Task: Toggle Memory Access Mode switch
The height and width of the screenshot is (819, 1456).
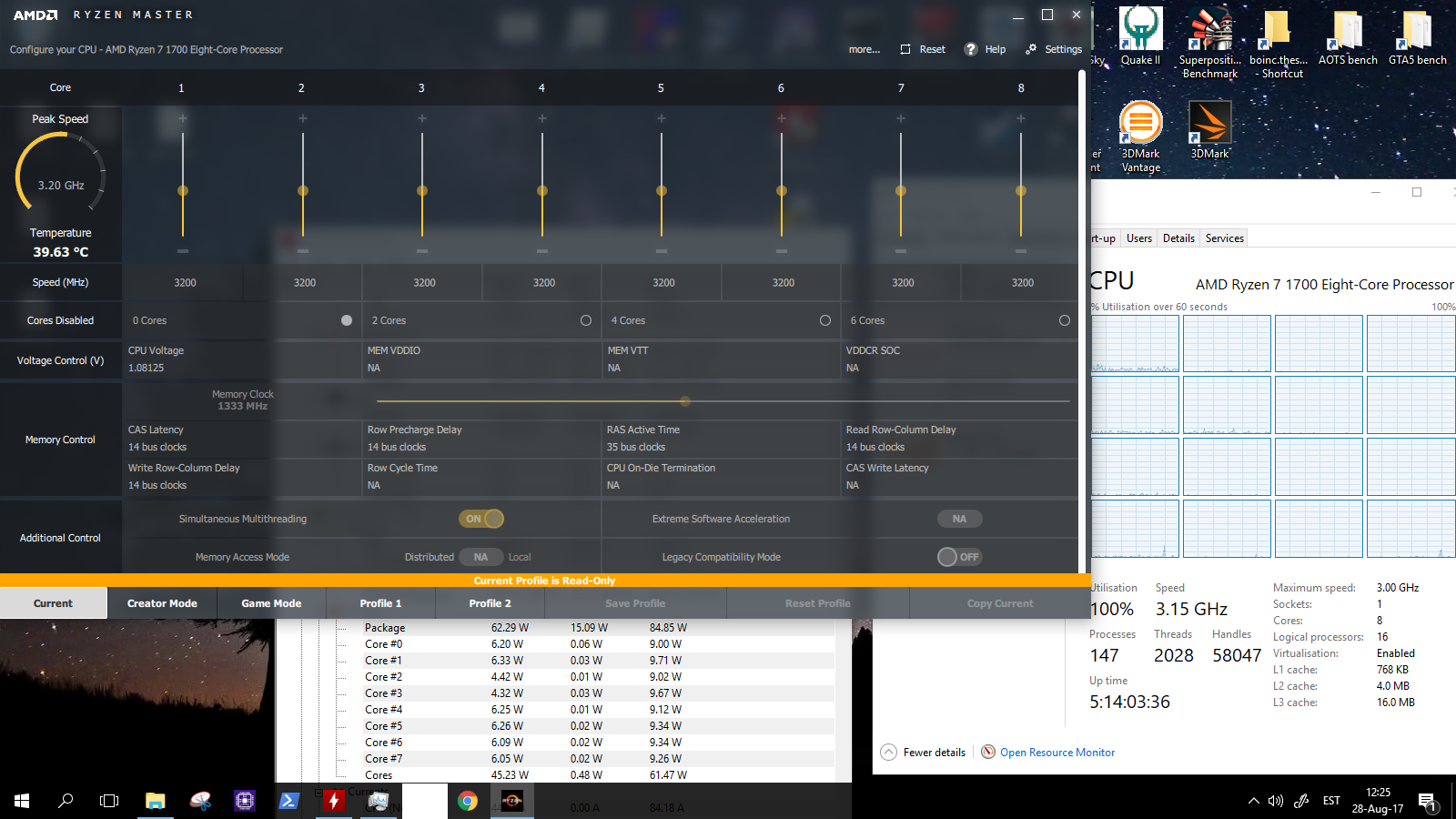Action: (x=481, y=557)
